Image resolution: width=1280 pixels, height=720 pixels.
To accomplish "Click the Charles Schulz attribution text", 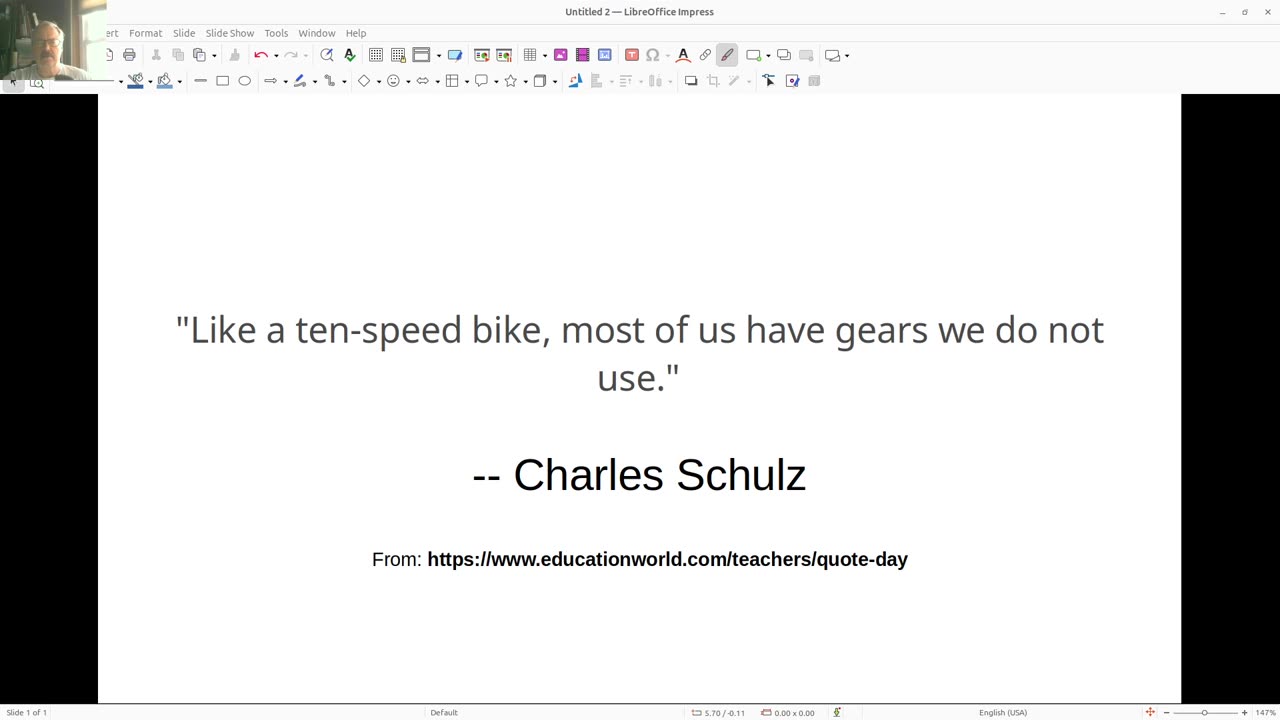I will tap(639, 475).
